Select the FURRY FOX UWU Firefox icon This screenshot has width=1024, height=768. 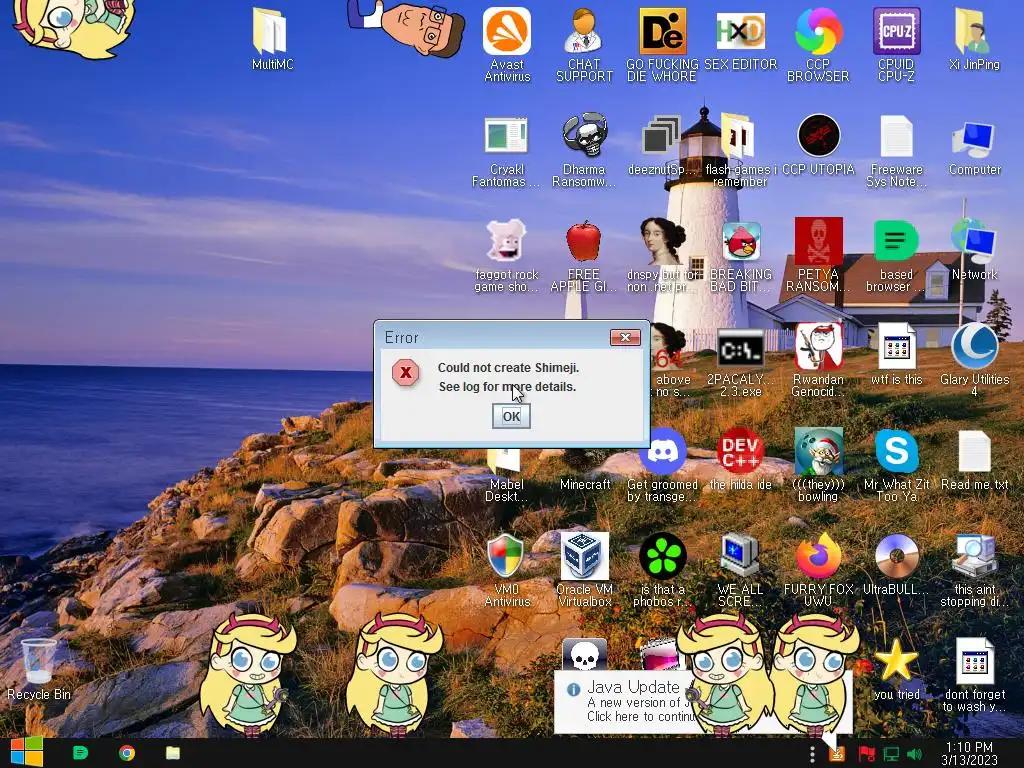pyautogui.click(x=818, y=571)
